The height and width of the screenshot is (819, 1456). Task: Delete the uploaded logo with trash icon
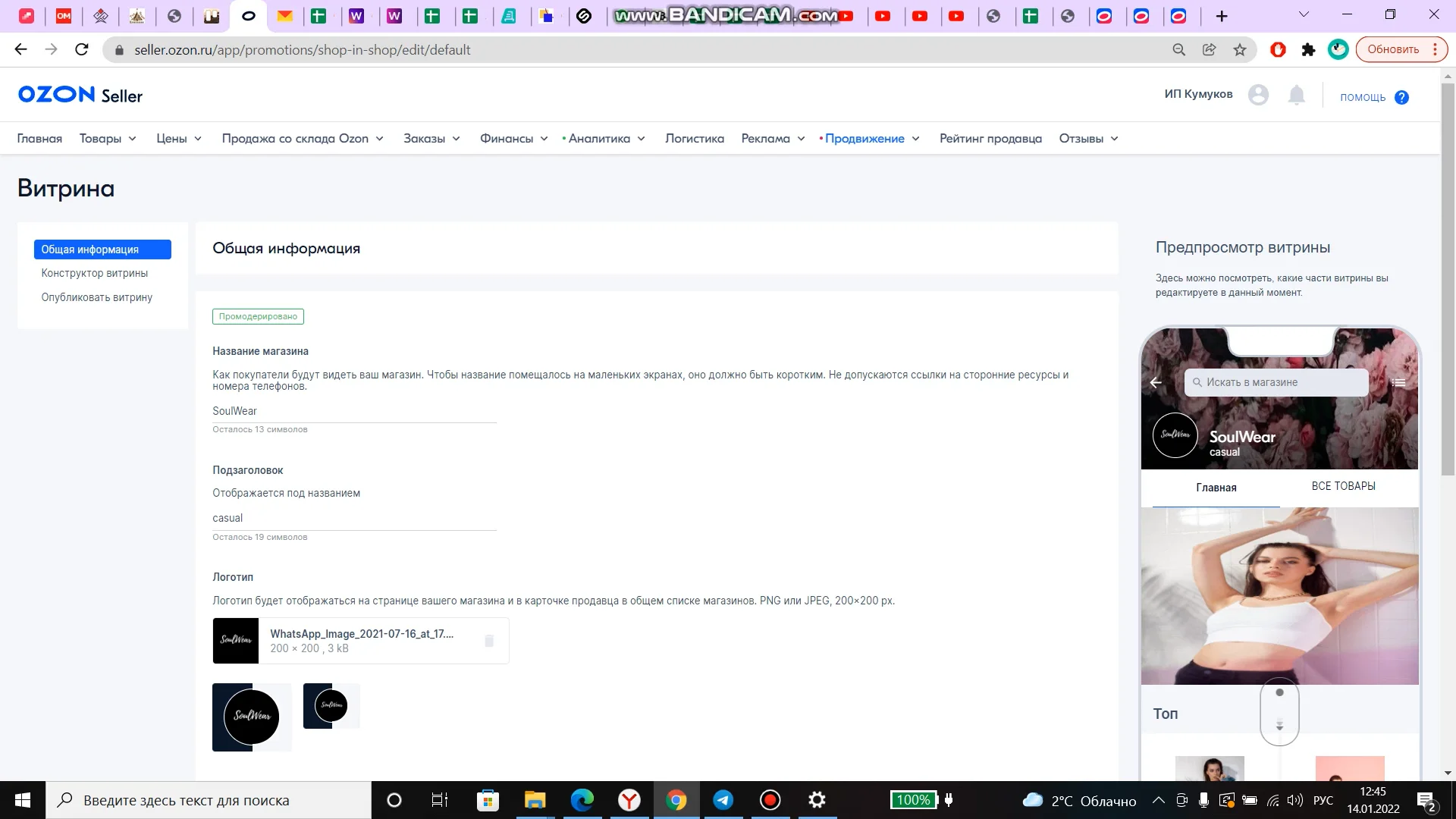point(489,641)
